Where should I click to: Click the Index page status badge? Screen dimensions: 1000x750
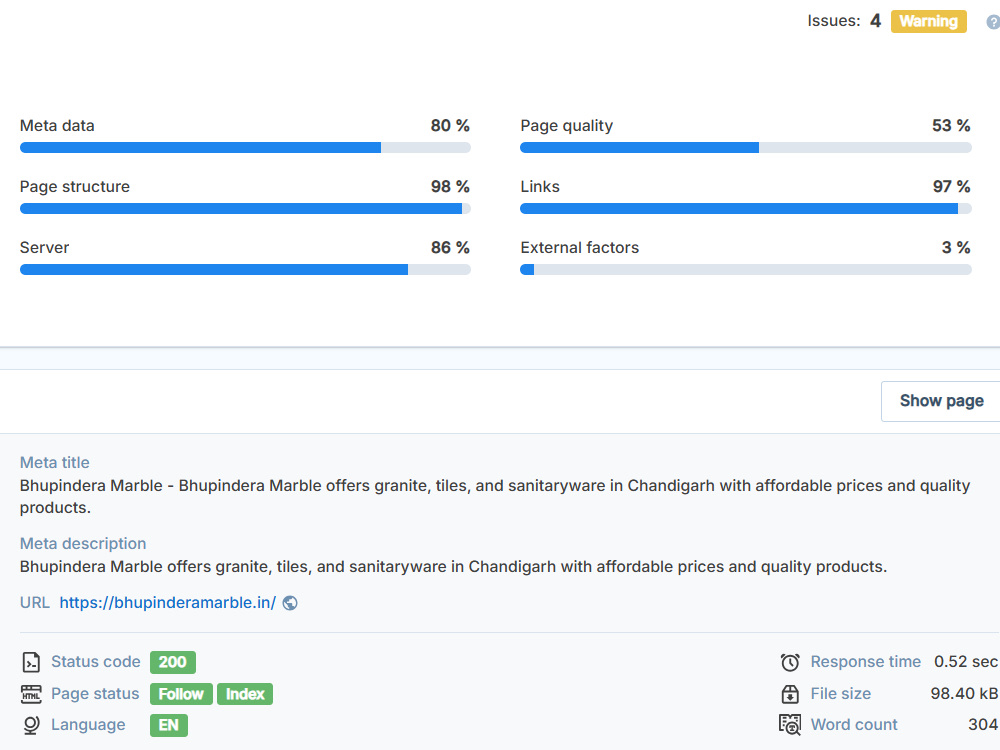[x=245, y=694]
